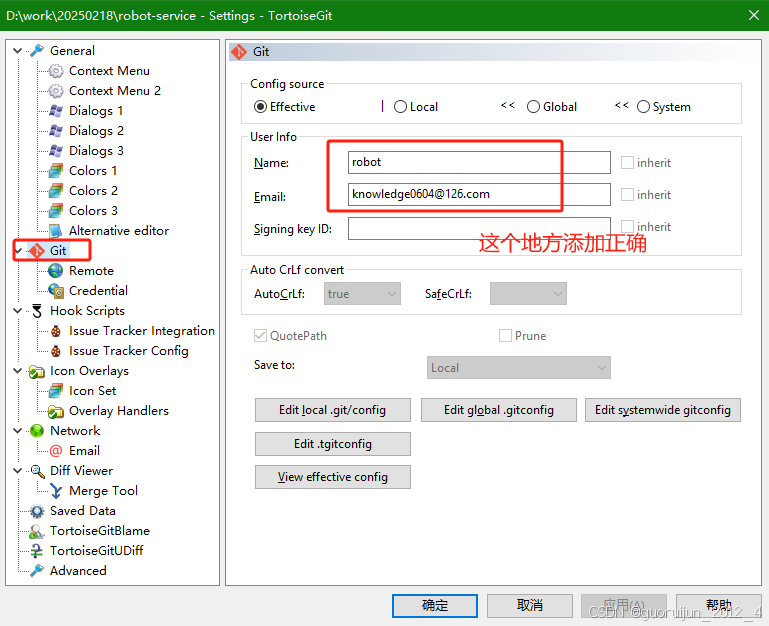Click the 确定 (OK) button
The height and width of the screenshot is (626, 769).
(x=435, y=606)
